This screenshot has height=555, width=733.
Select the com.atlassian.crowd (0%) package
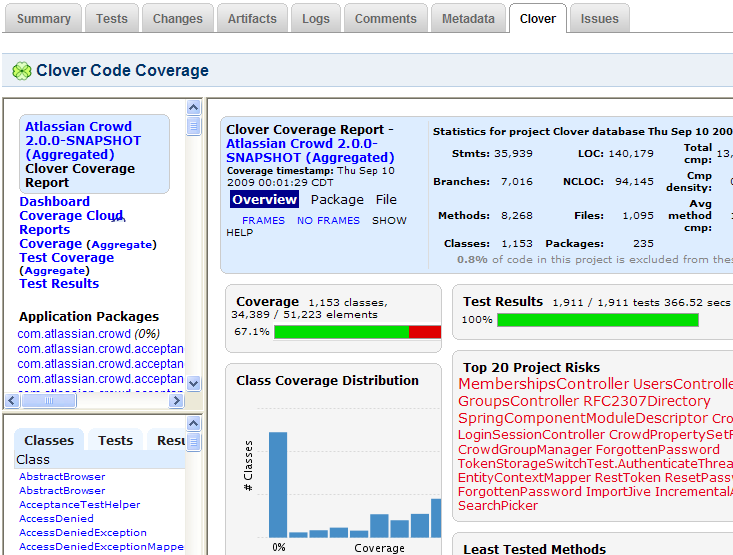pos(88,334)
